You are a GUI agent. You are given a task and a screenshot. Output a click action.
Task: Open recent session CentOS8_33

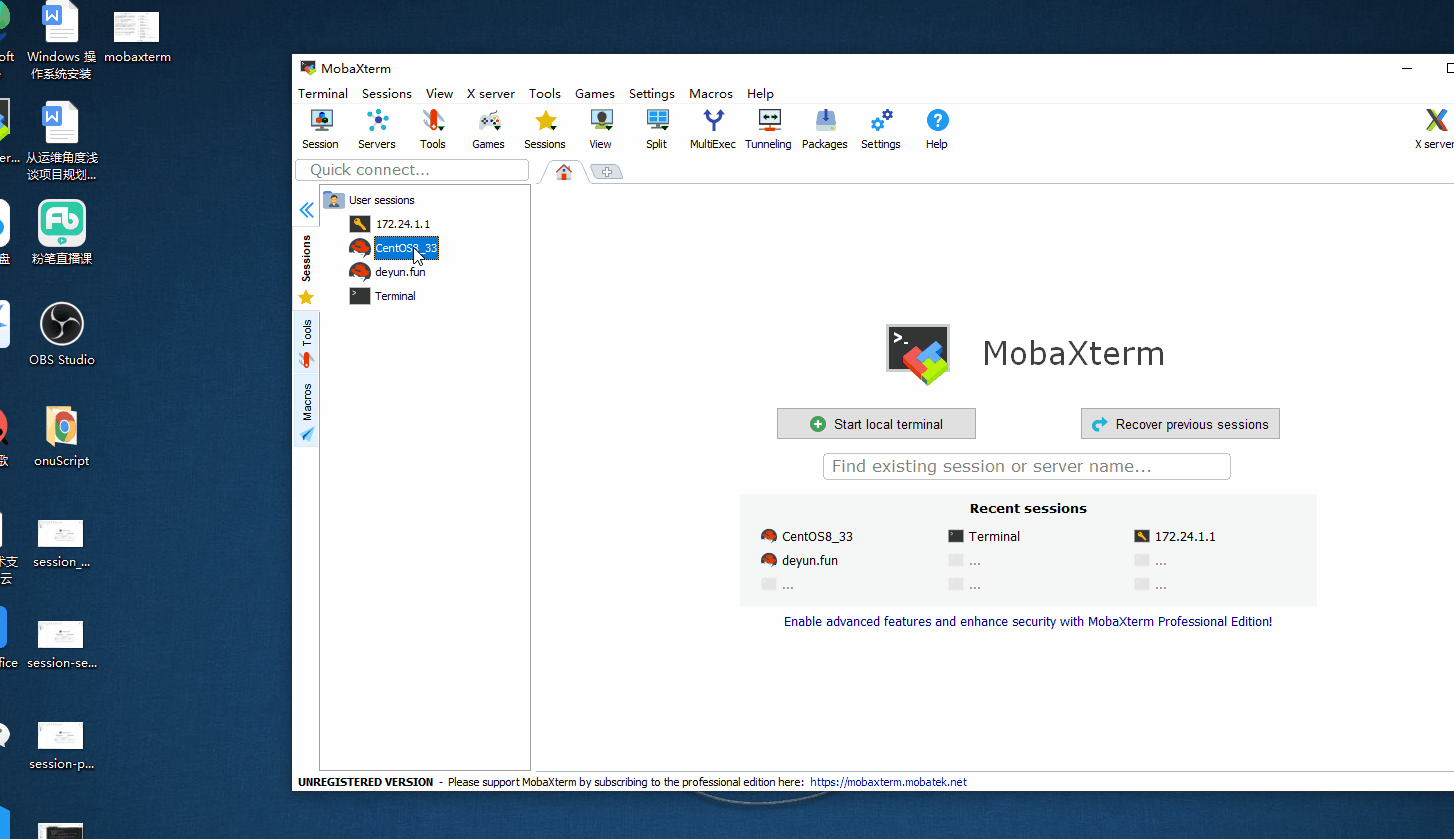[x=807, y=536]
